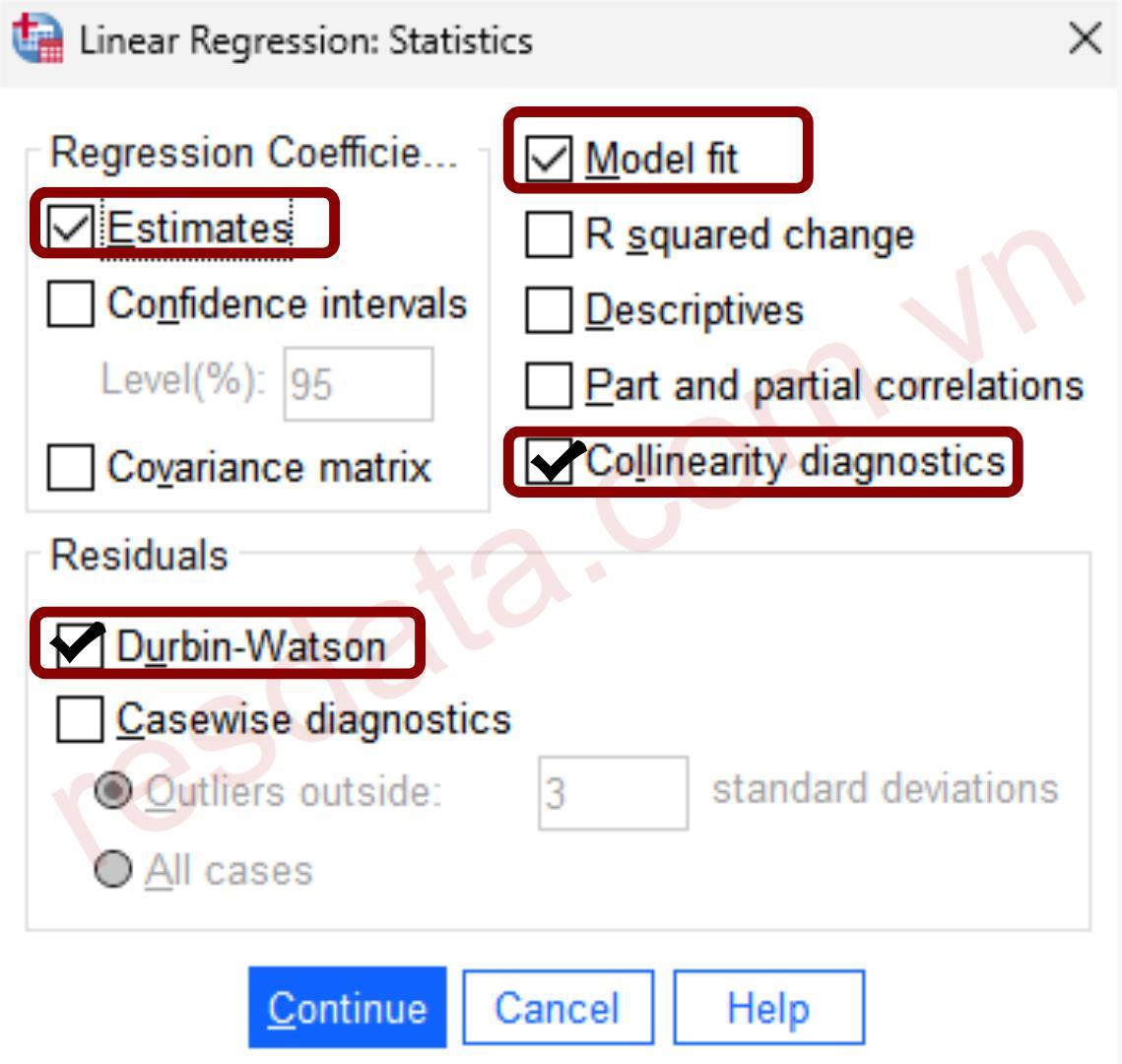
Task: Click the SPSS dialog icon in title bar
Action: click(x=37, y=40)
